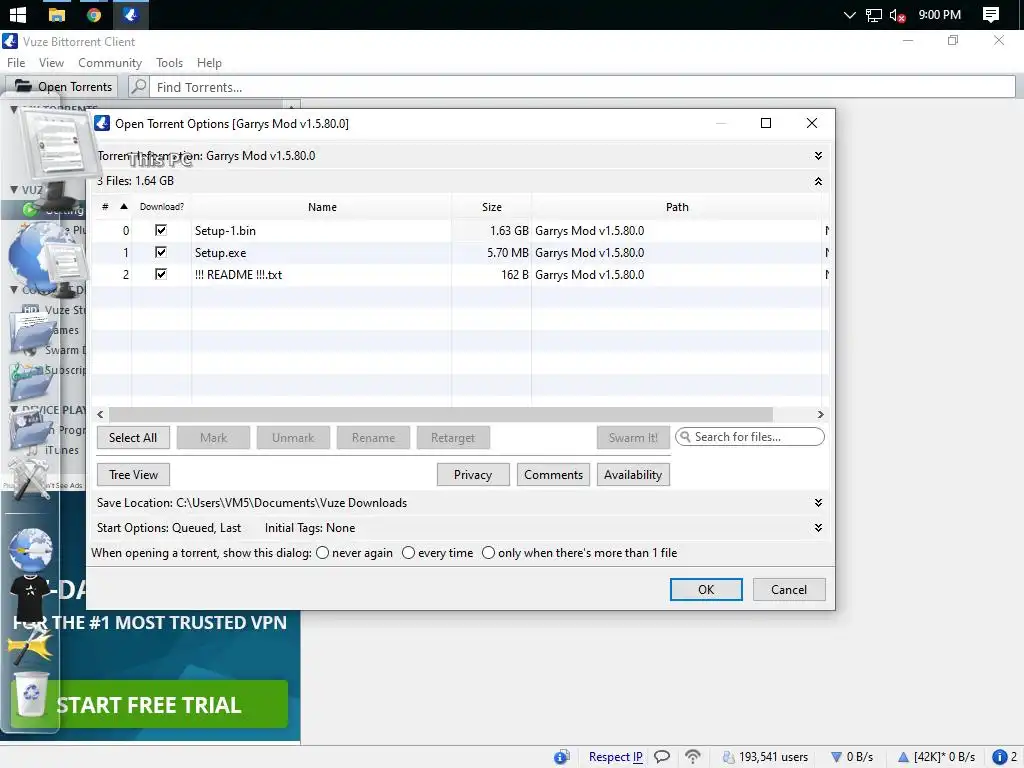This screenshot has width=1024, height=768.
Task: Click the iTunes sidebar entry
Action: tap(61, 450)
